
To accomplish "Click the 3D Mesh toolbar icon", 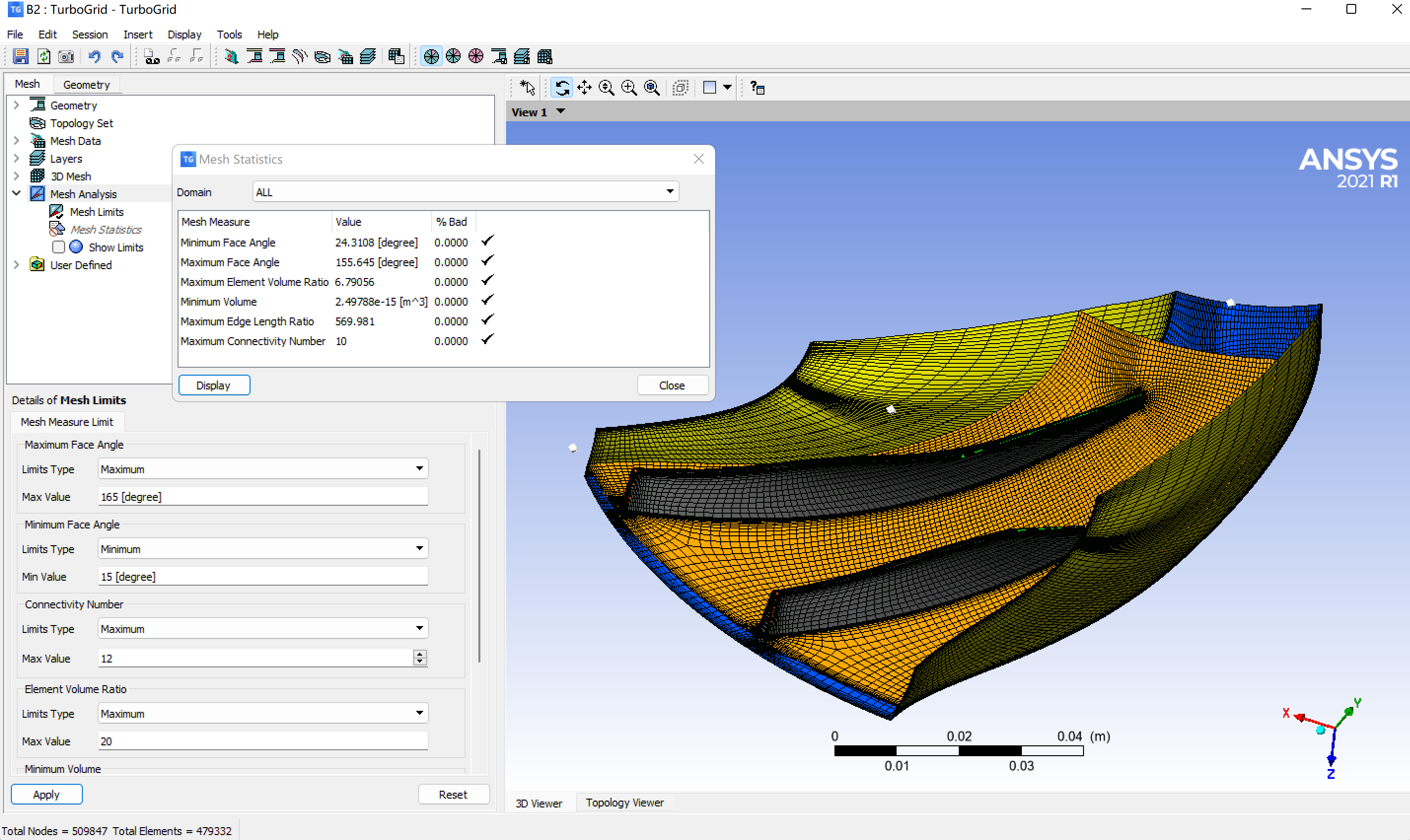I will (545, 56).
